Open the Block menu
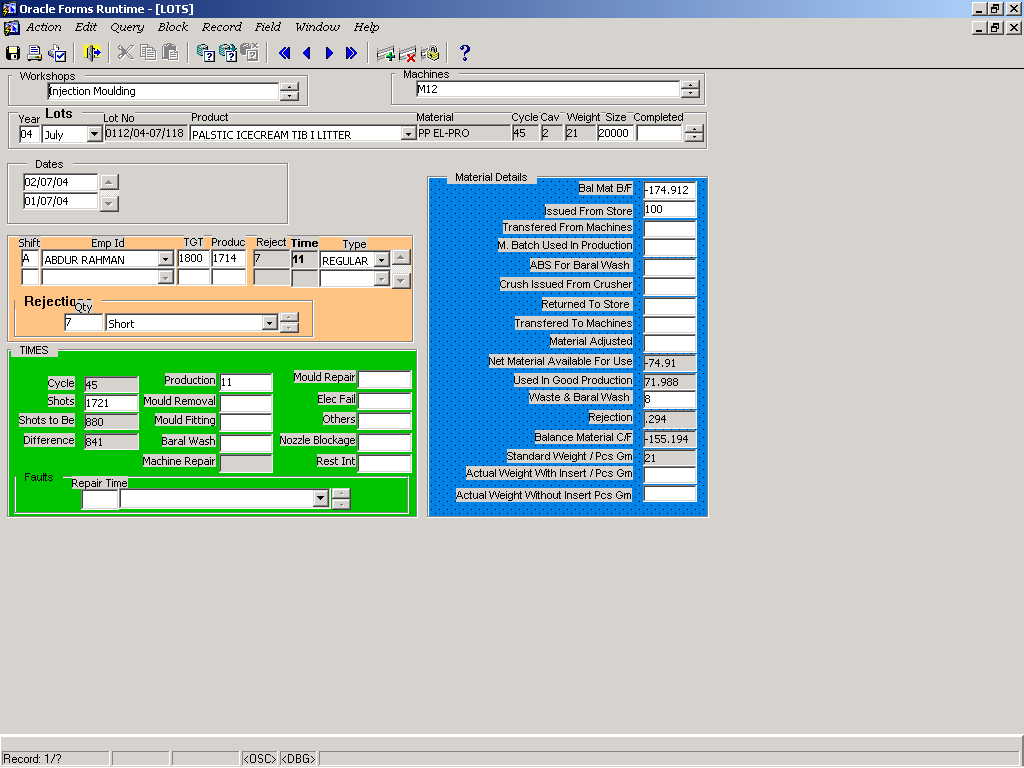 [173, 27]
